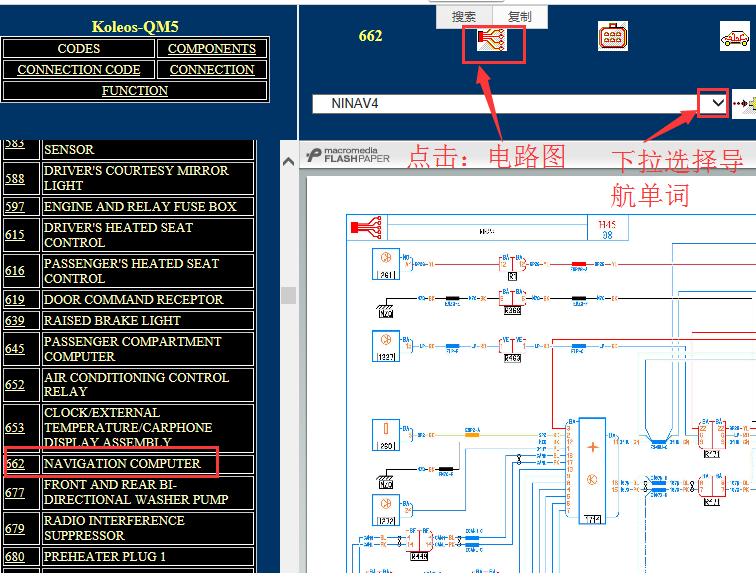This screenshot has width=756, height=573.
Task: Expand the NINAV4 dropdown arrow
Action: [x=718, y=103]
